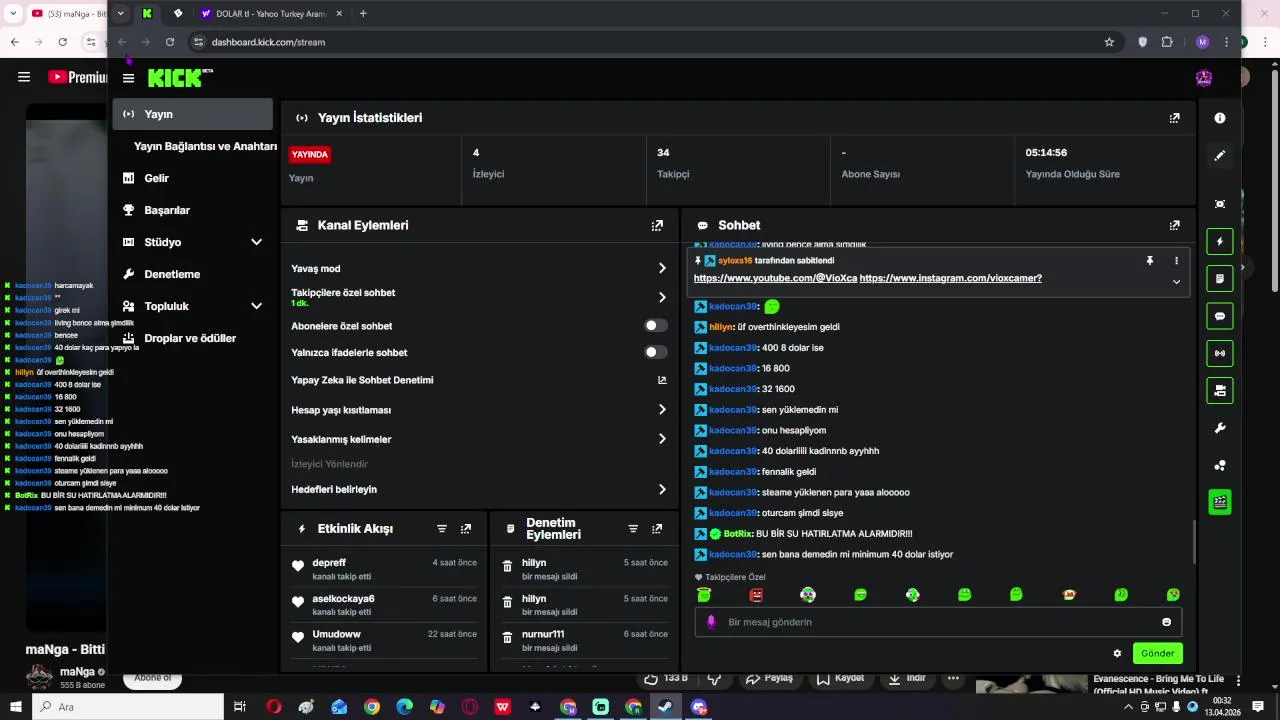The height and width of the screenshot is (720, 1280).
Task: Open pinned message three-dot options
Action: coord(1176,261)
